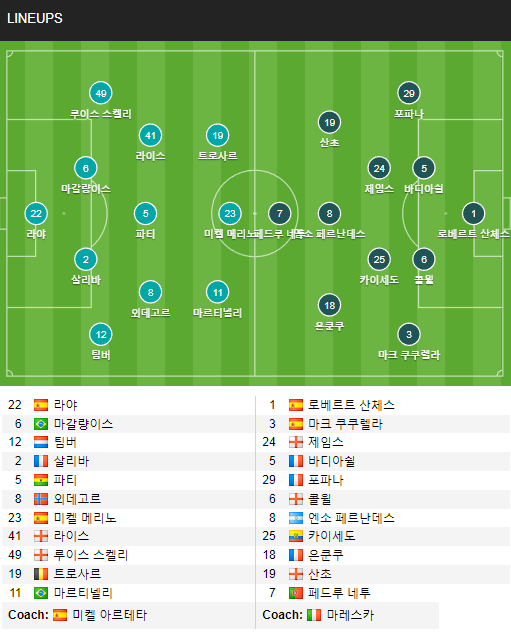Click player circle 49 루이스 스켈리

tap(101, 93)
